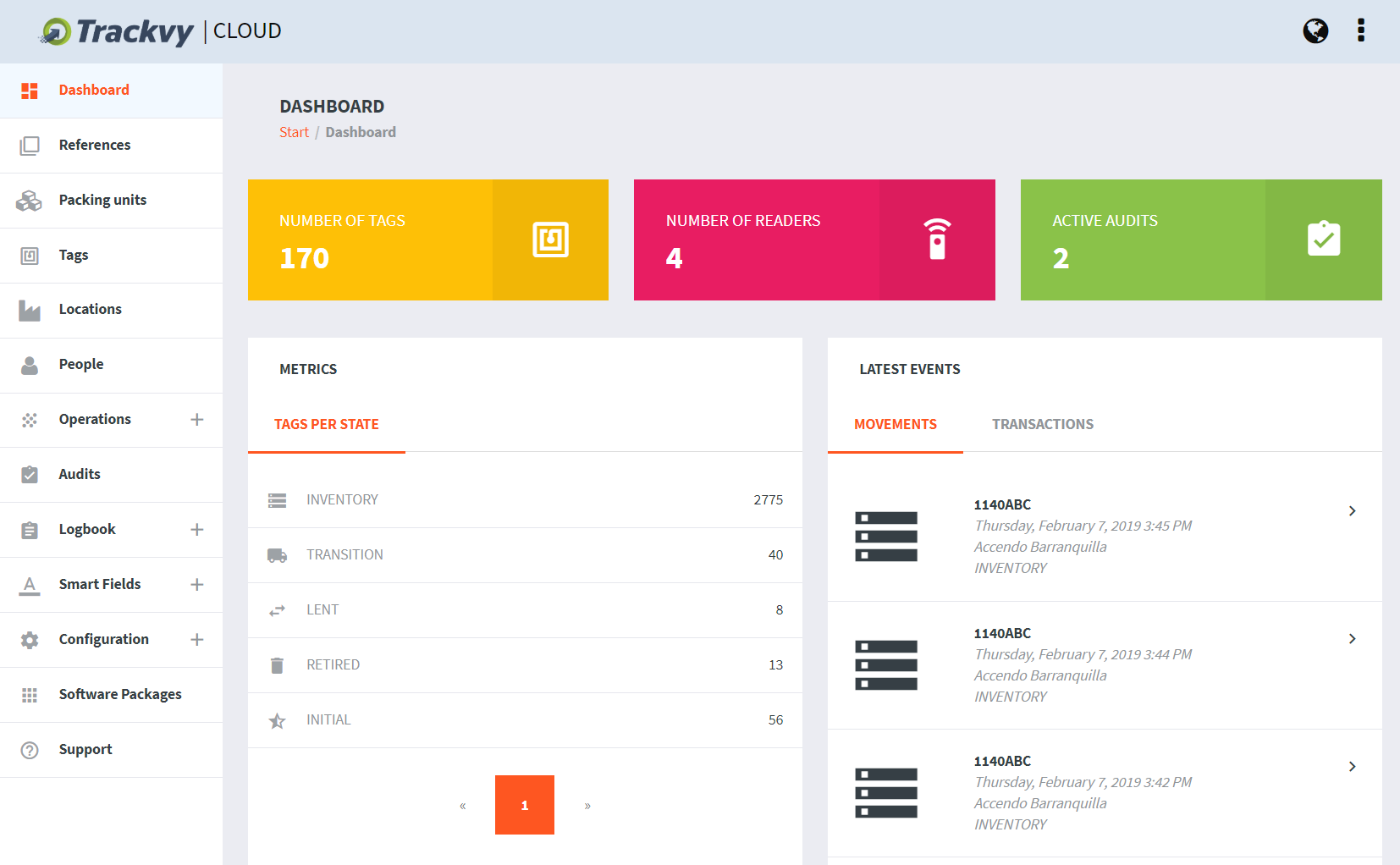1400x865 pixels.
Task: Click page 1 pagination button
Action: (525, 805)
